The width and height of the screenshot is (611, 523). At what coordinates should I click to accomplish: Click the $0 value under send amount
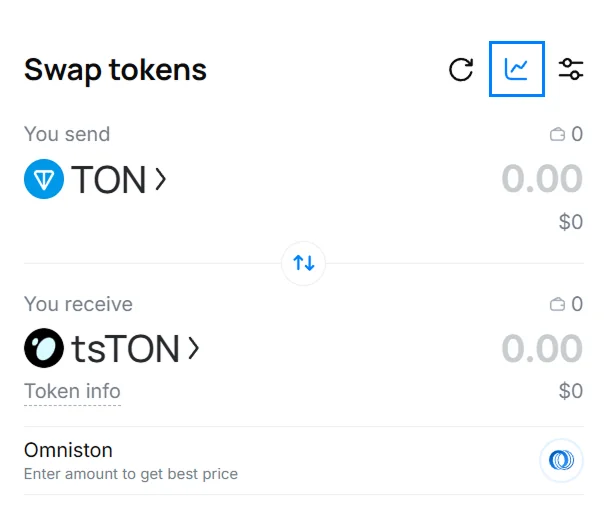pyautogui.click(x=570, y=222)
